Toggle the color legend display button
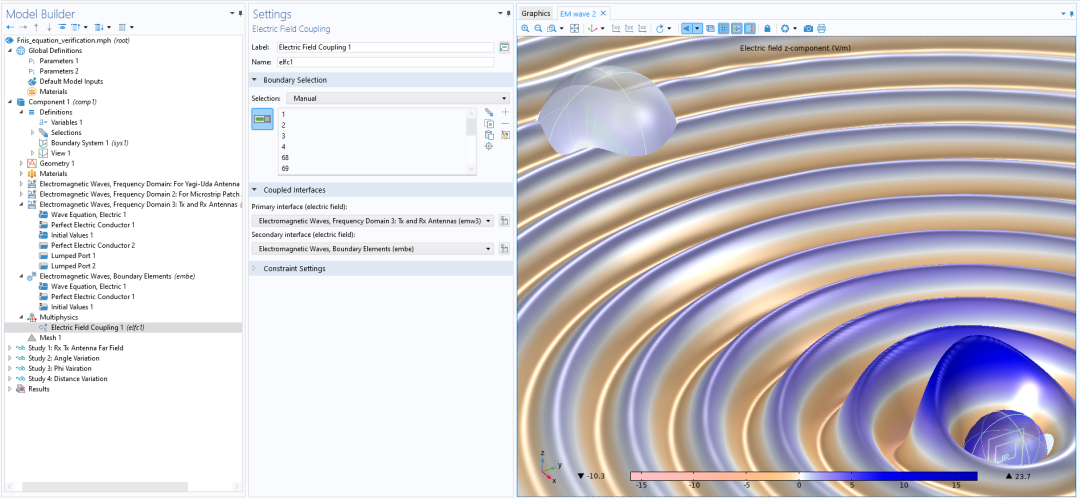Viewport: 1080px width, 499px height. (x=749, y=28)
